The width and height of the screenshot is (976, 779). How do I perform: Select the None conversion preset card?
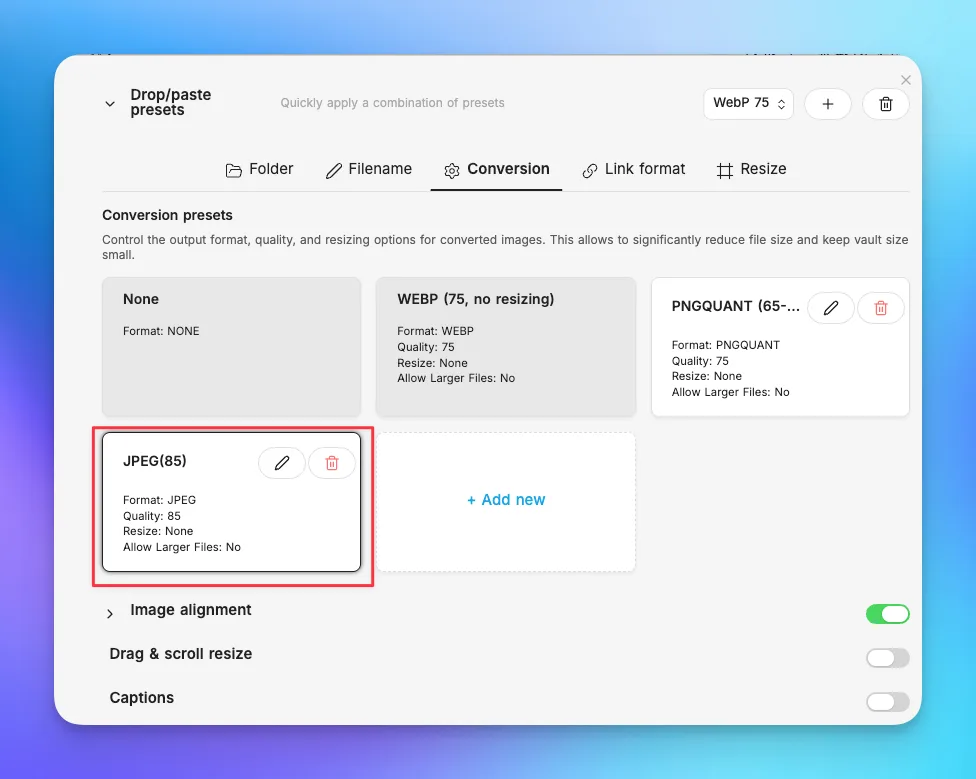click(232, 347)
